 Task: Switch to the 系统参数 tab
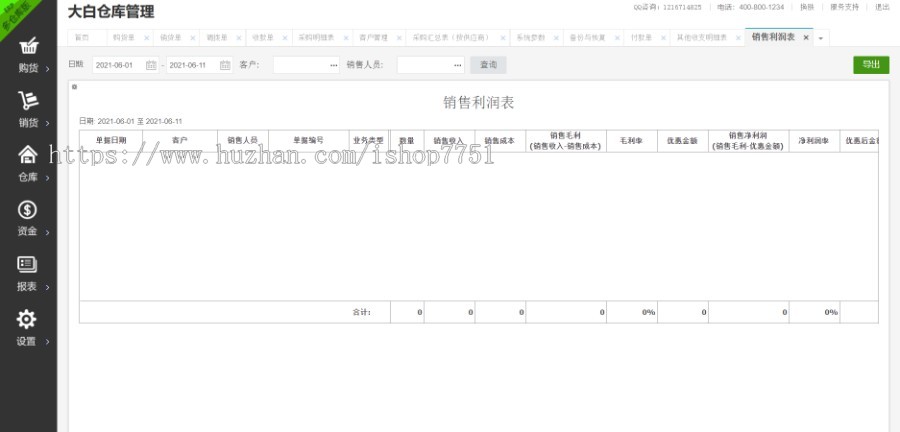pos(530,38)
